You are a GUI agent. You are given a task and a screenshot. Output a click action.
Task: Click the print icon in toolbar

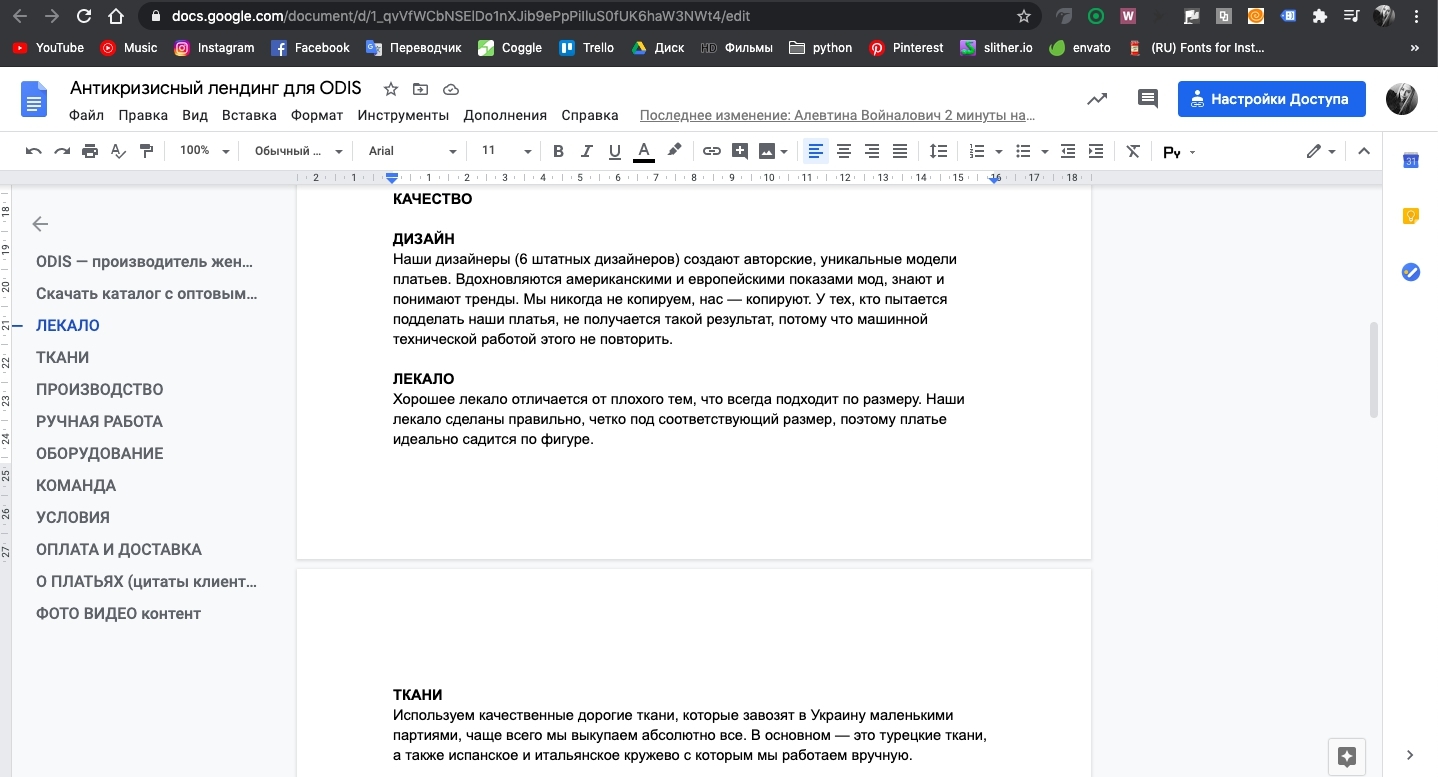pos(90,151)
